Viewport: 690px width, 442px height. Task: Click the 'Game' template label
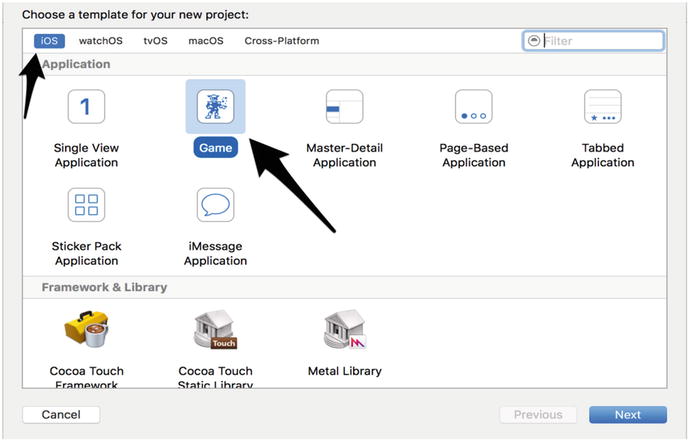coord(216,148)
